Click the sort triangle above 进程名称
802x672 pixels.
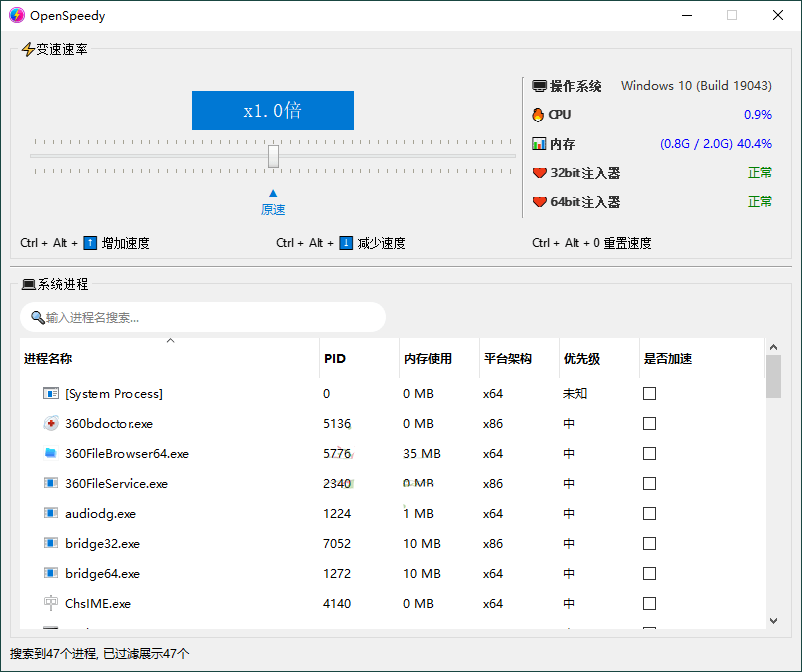tap(170, 340)
